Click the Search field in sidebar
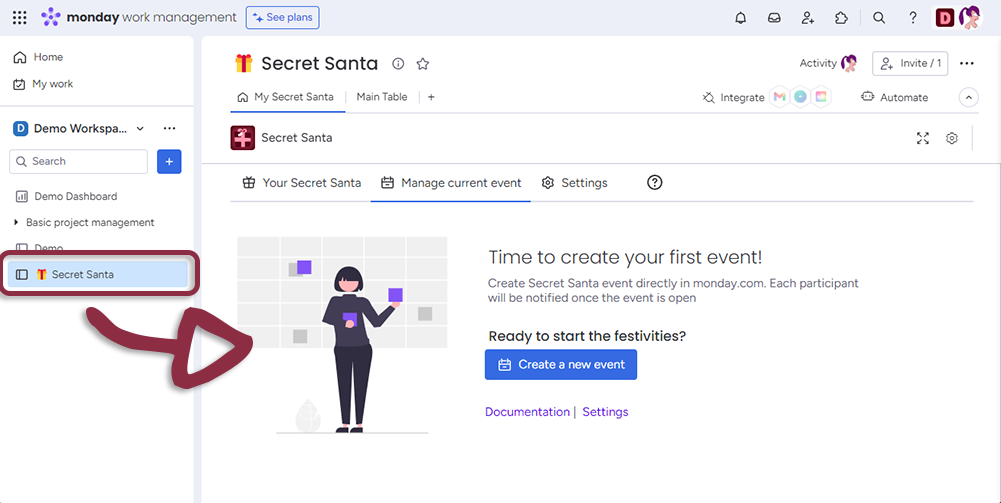 pyautogui.click(x=79, y=161)
